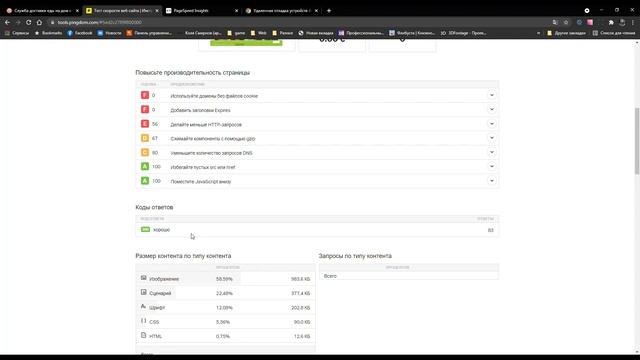Click the Коды ответов heading
The height and width of the screenshot is (360, 640).
pyautogui.click(x=154, y=207)
